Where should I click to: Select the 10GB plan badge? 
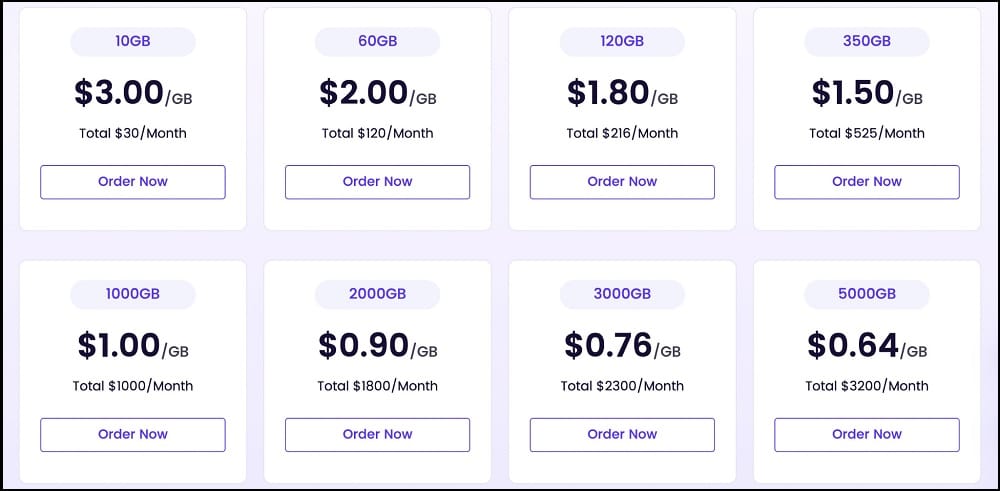click(x=133, y=41)
